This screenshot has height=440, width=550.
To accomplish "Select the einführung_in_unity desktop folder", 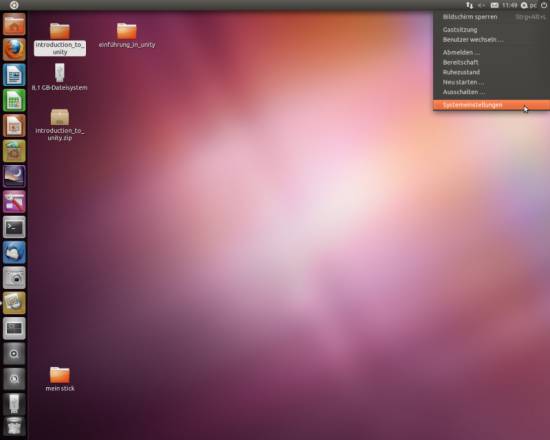I will click(x=127, y=35).
